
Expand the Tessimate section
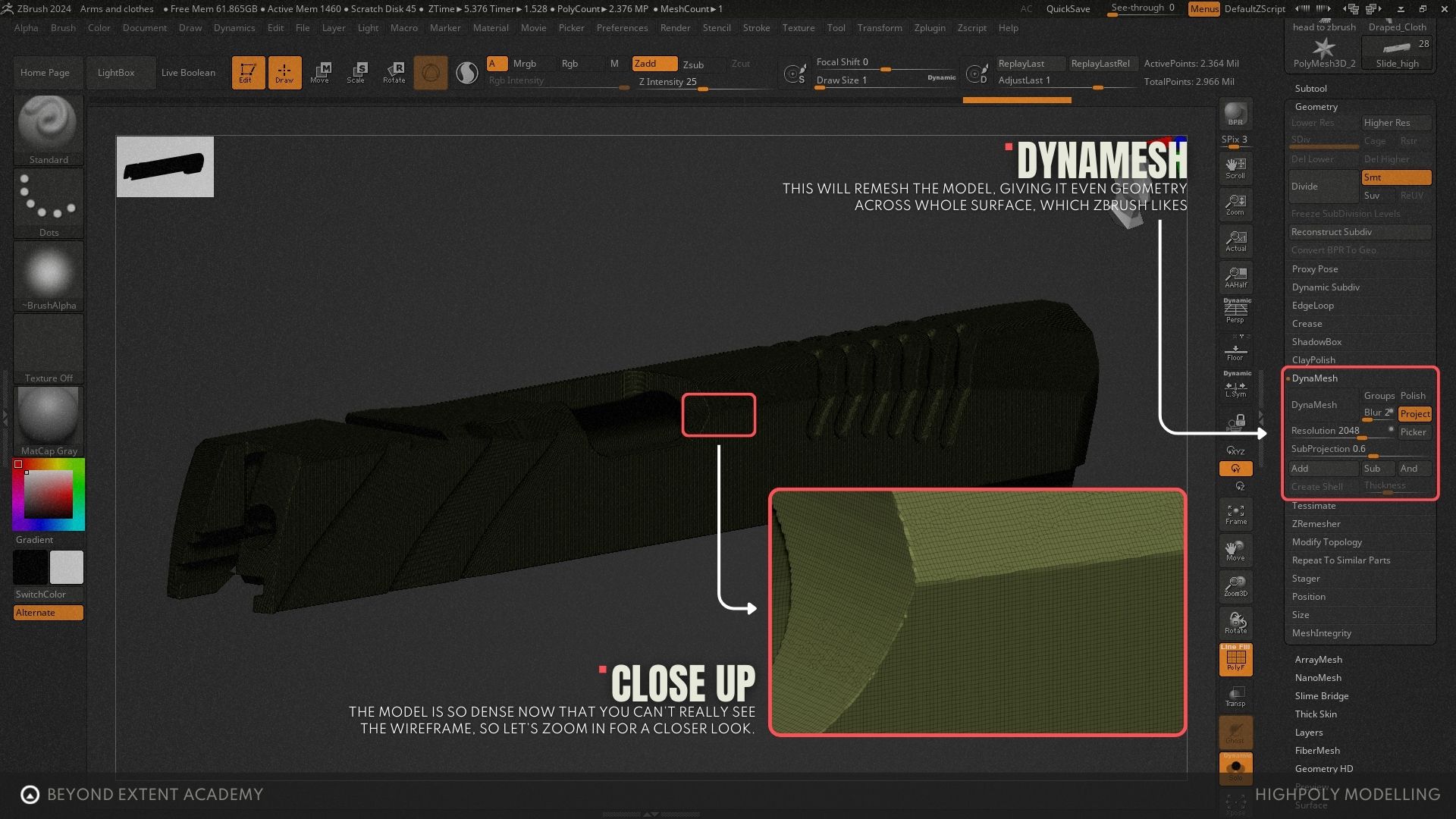point(1313,506)
